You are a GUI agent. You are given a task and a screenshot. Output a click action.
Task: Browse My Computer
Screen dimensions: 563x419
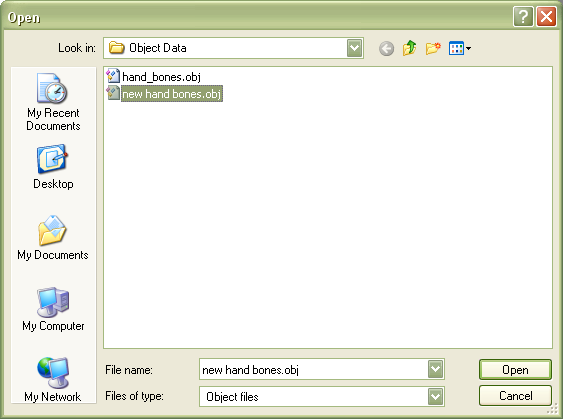[53, 309]
